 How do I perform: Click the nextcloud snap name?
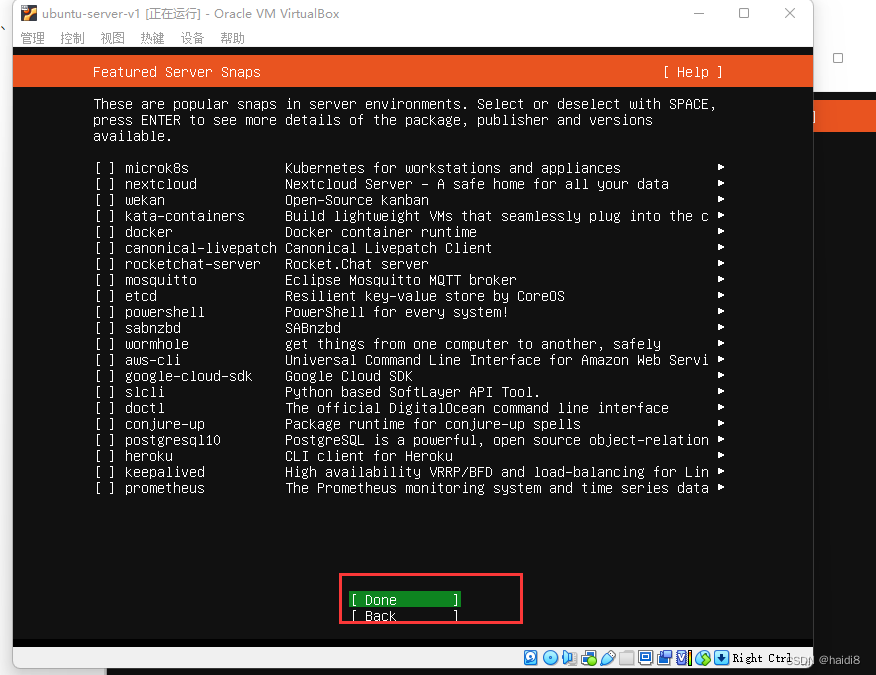point(161,184)
